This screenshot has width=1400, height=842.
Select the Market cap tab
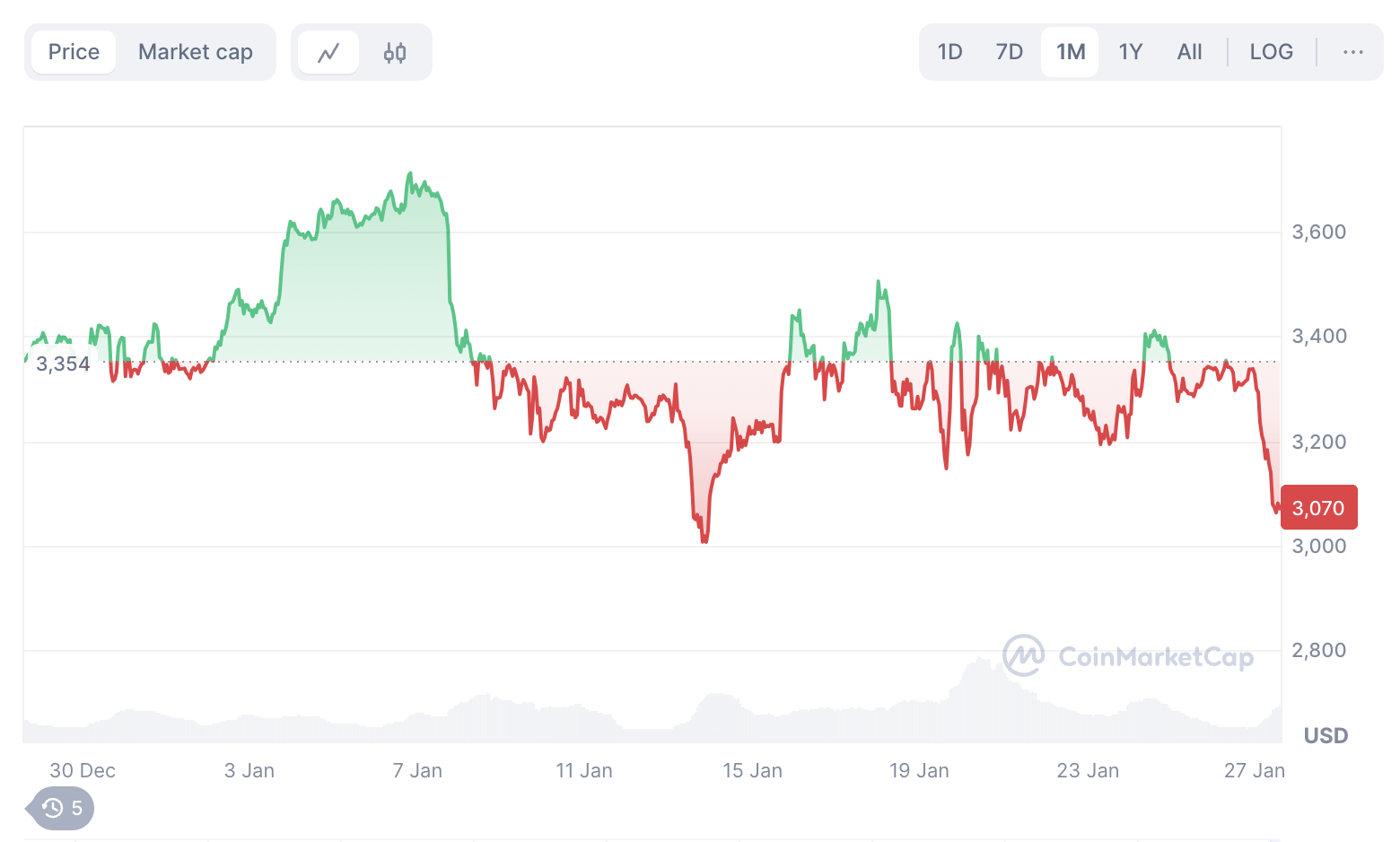pyautogui.click(x=196, y=52)
